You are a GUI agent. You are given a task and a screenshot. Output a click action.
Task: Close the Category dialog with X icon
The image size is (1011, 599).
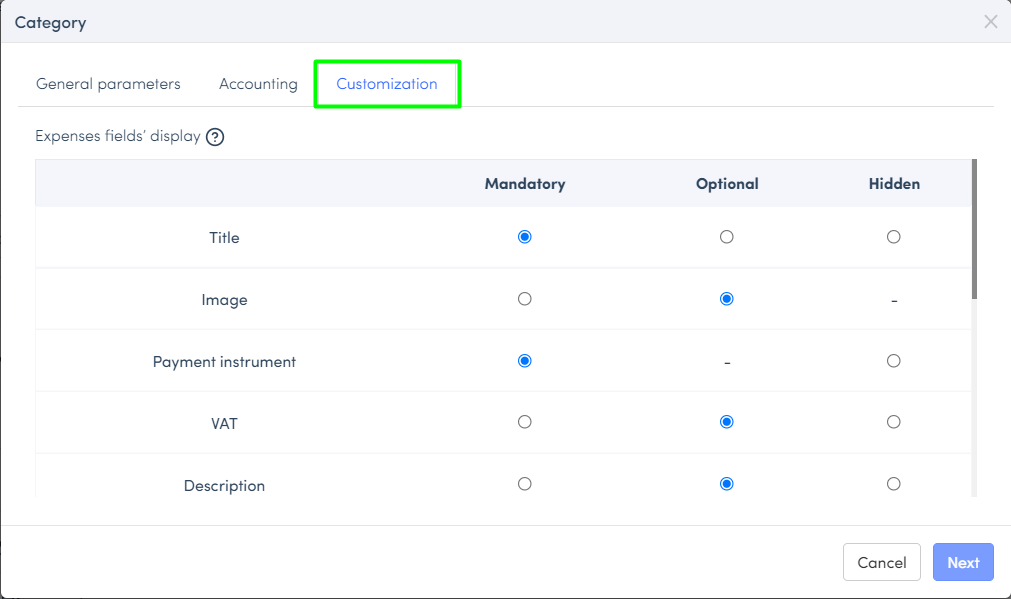990,22
